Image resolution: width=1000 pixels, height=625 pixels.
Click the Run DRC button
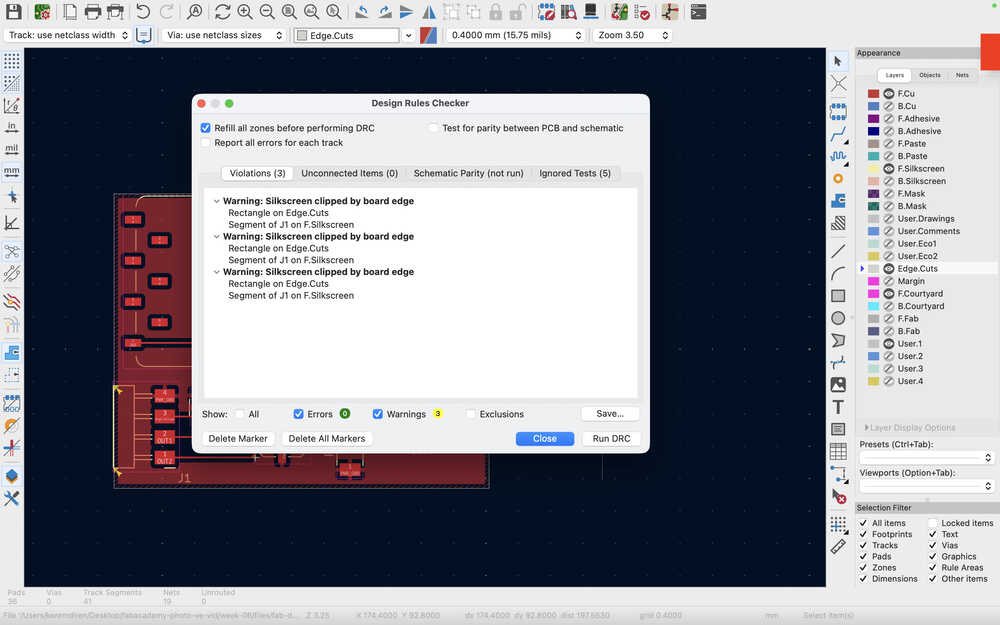click(611, 439)
